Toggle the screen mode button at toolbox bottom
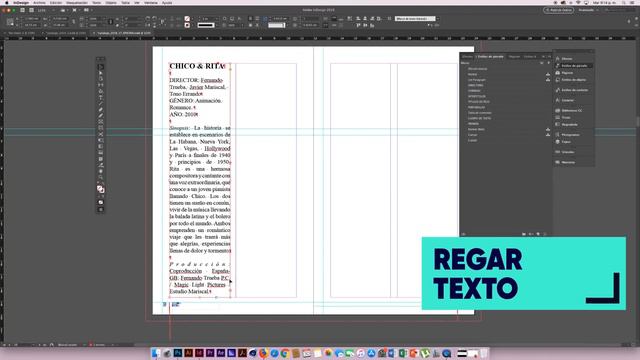640x360 pixels. click(x=101, y=209)
